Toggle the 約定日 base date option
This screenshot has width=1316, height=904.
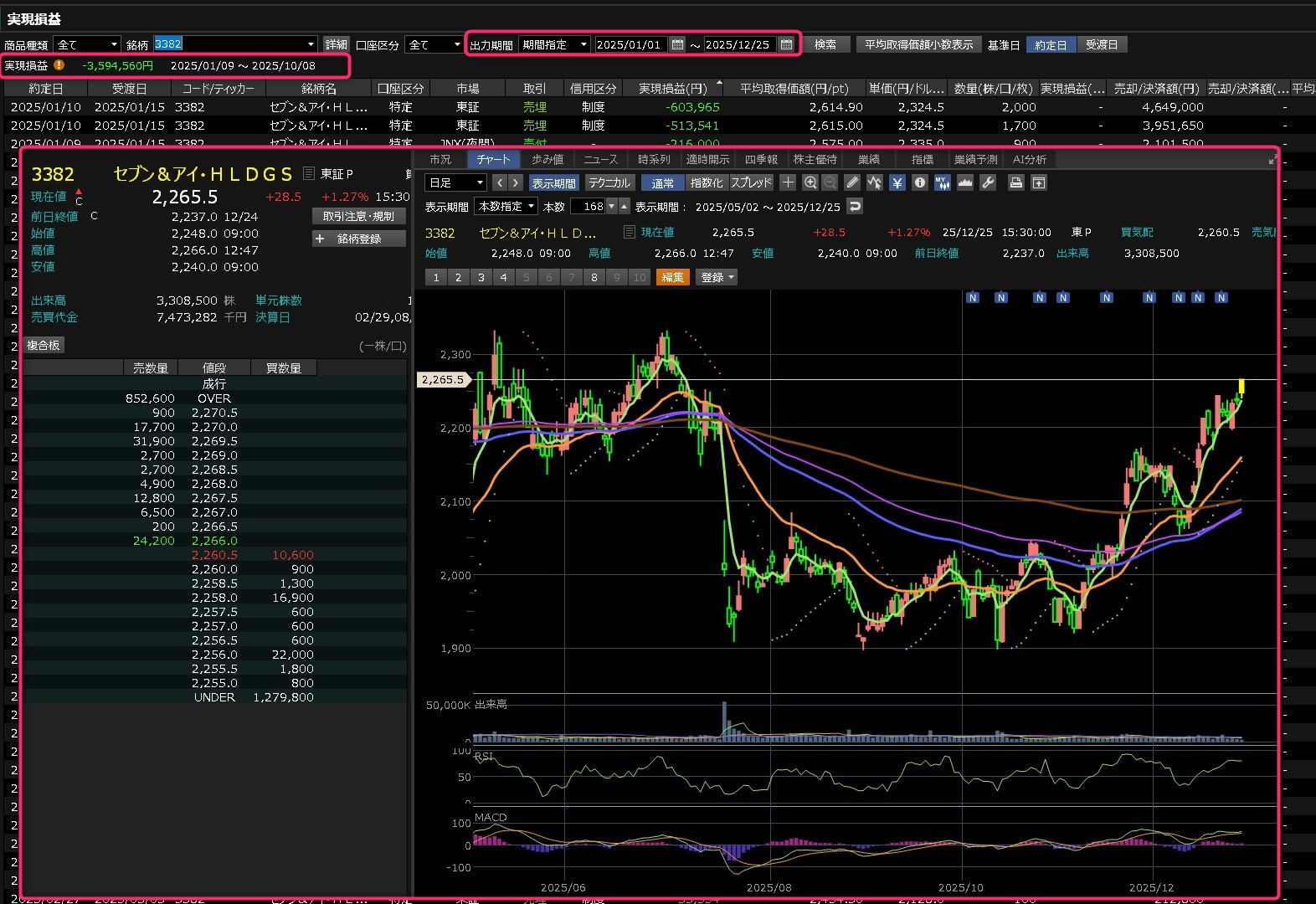click(1050, 45)
